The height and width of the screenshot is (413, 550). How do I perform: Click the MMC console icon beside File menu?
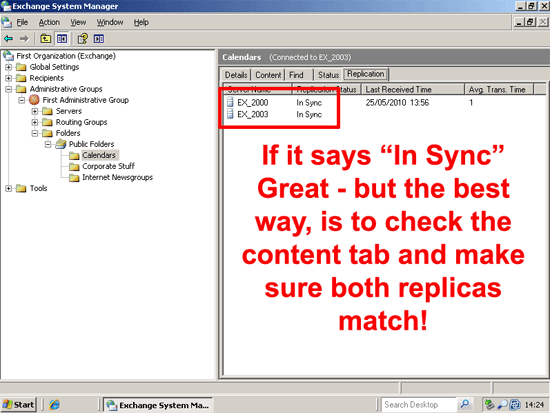[x=7, y=22]
